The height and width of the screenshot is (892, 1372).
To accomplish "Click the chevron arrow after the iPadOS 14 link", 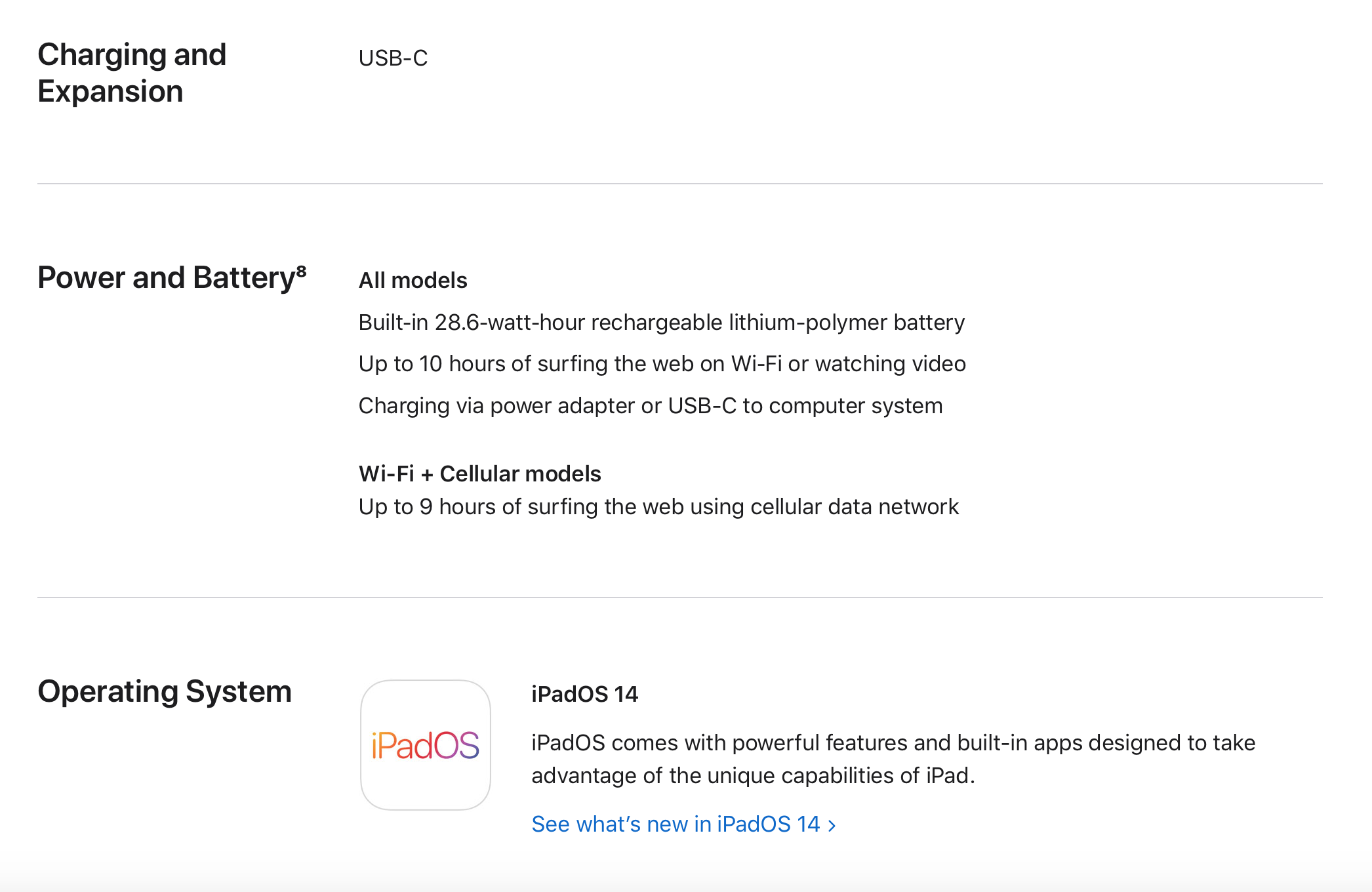I will [832, 825].
